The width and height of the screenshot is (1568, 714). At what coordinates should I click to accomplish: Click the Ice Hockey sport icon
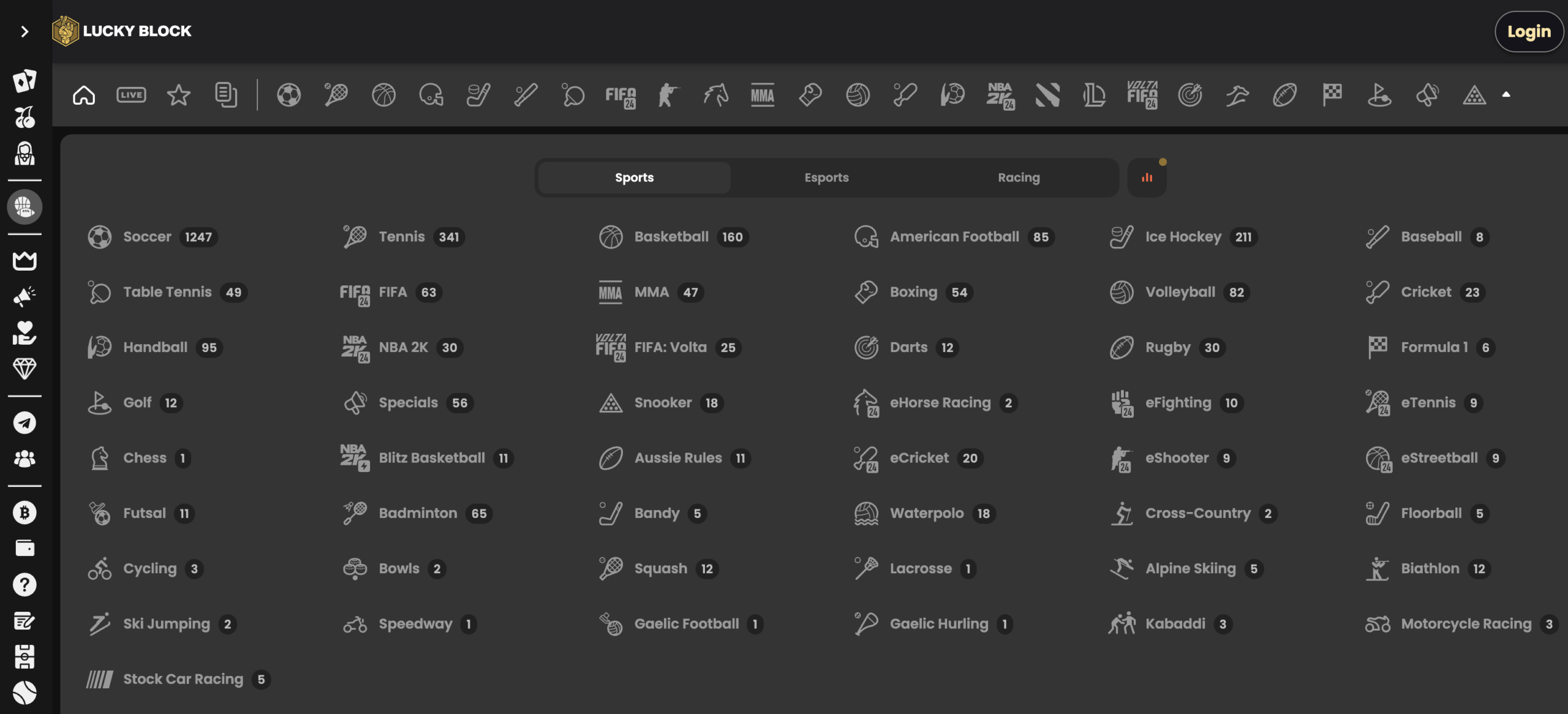point(1121,237)
